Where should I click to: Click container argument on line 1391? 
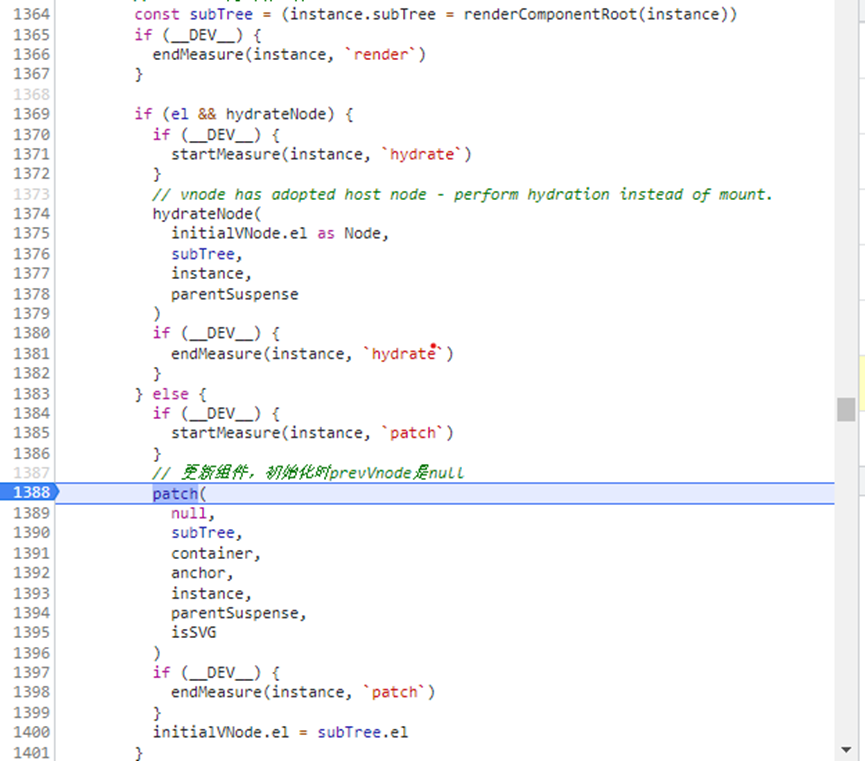[x=212, y=553]
